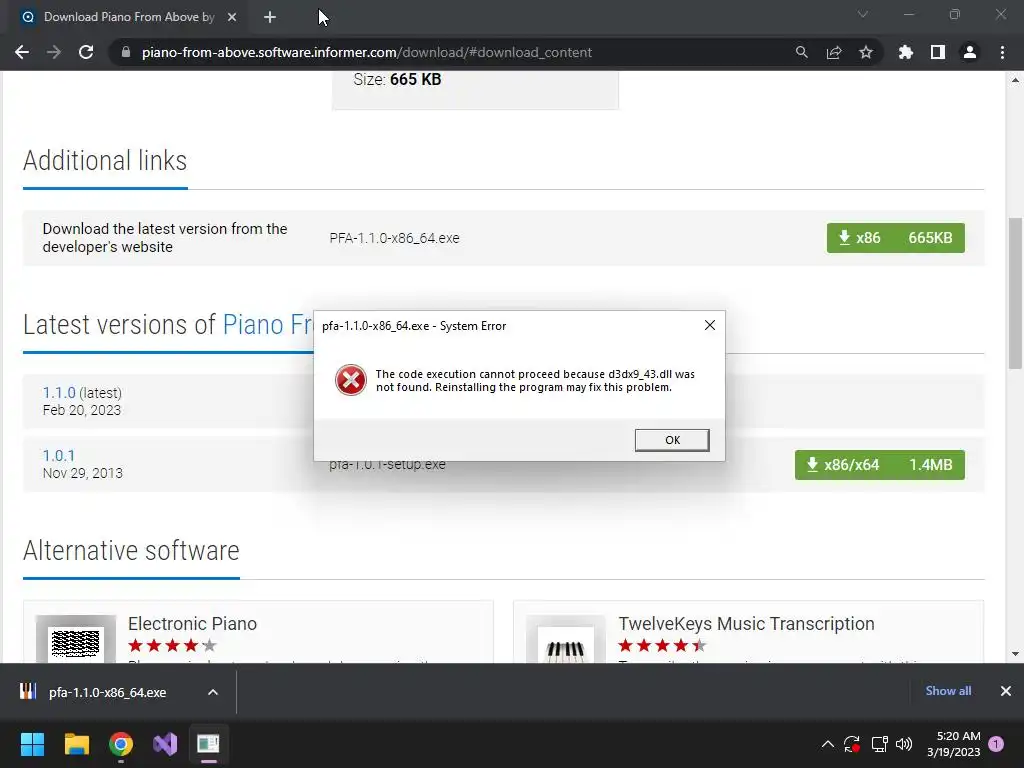This screenshot has width=1024, height=768.
Task: Open version 1.0.1 link
Action: pyautogui.click(x=59, y=455)
